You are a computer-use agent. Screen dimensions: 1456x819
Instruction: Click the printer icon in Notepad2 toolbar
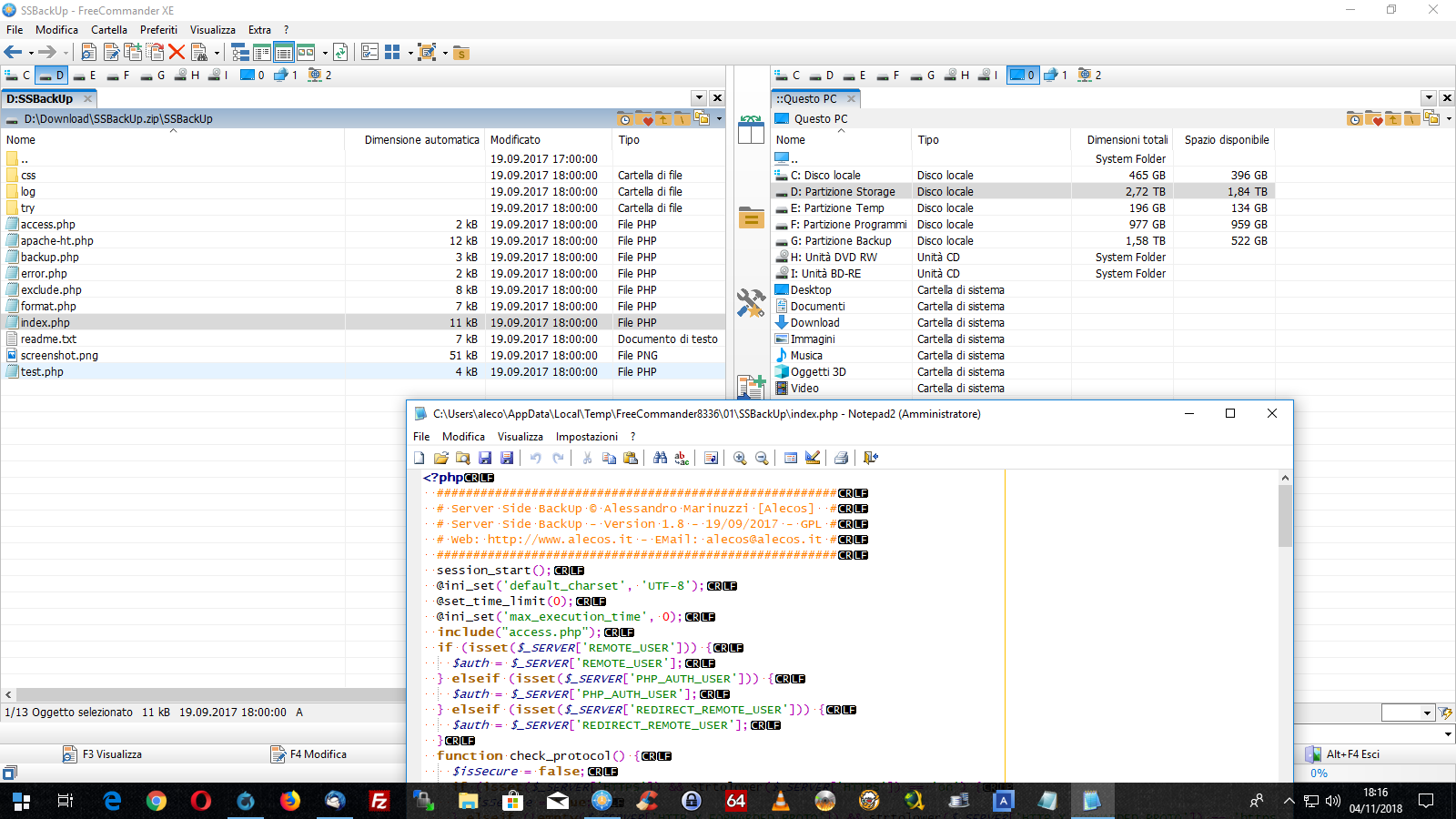[841, 458]
